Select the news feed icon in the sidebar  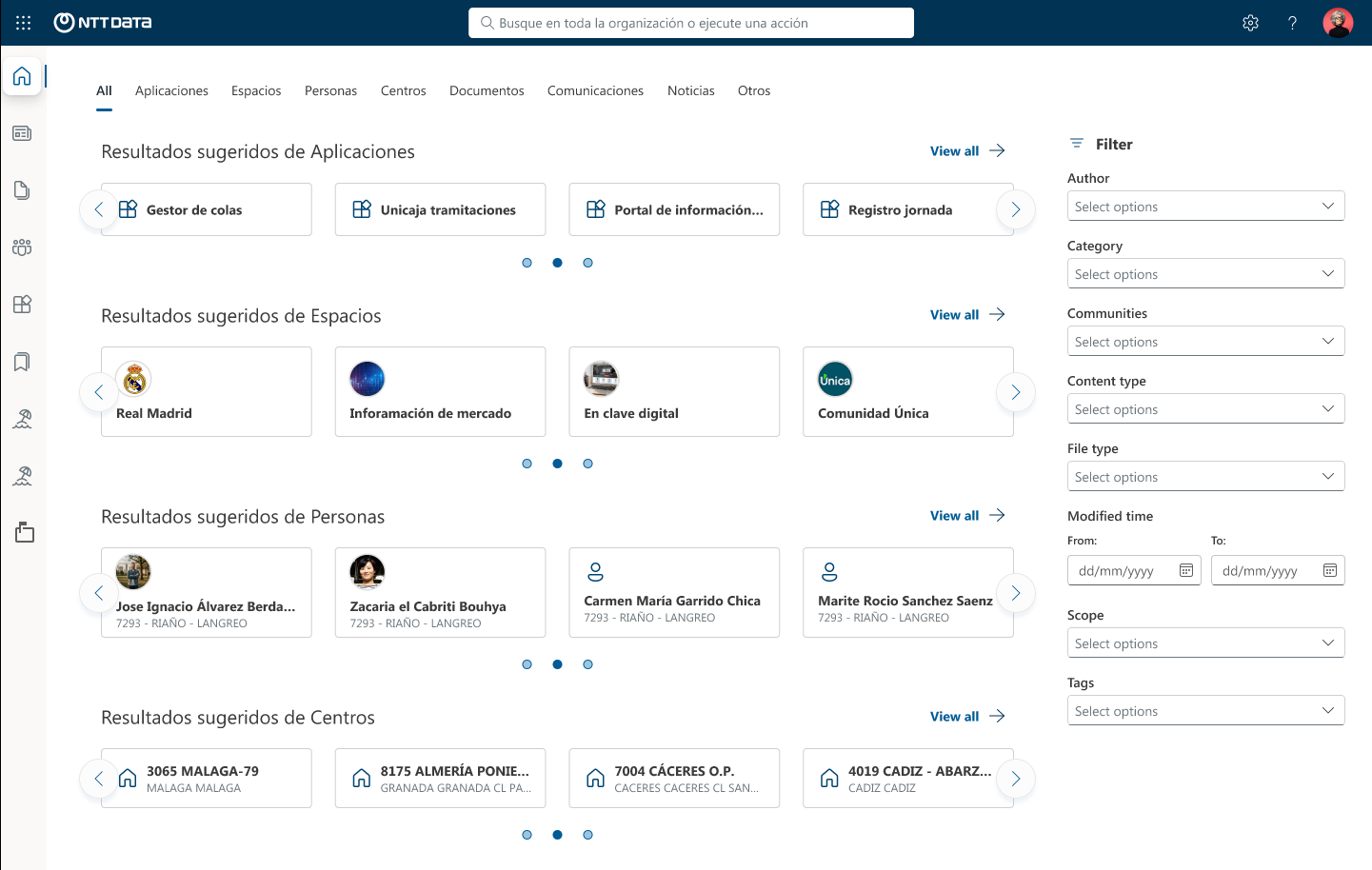(22, 133)
